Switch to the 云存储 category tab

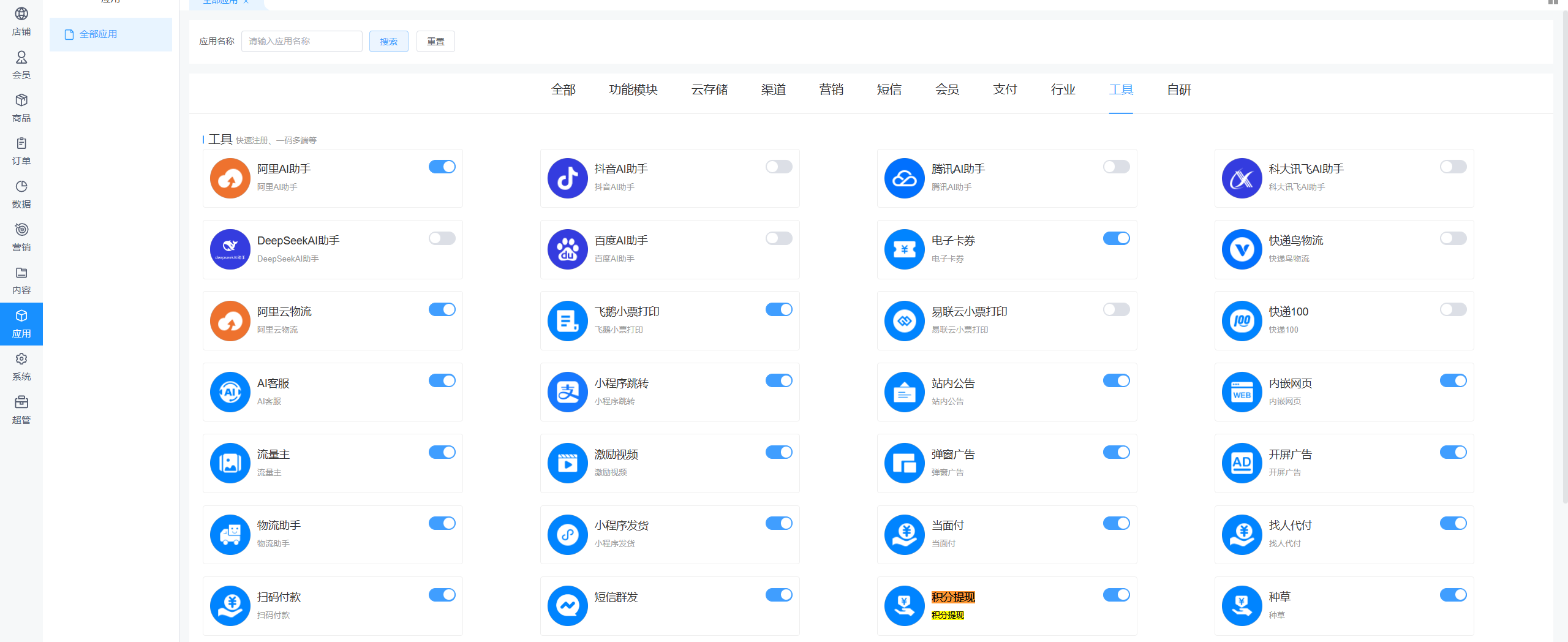(x=710, y=90)
